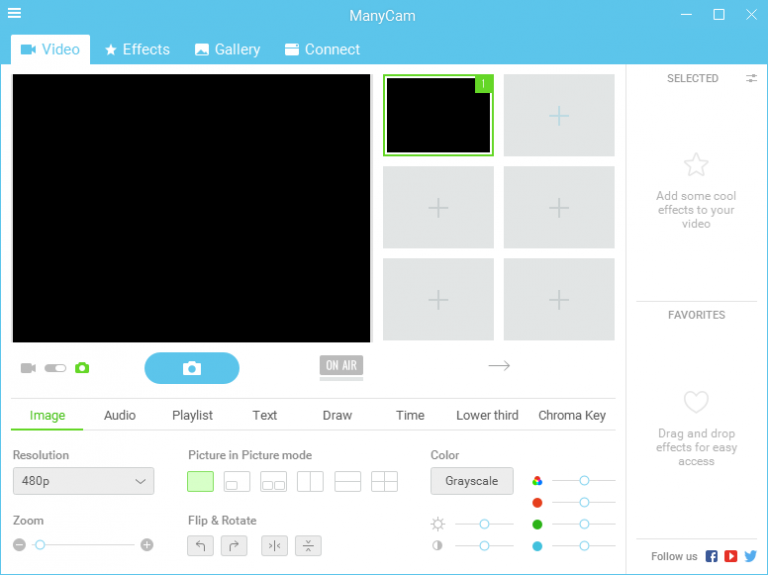The height and width of the screenshot is (575, 768).
Task: Select the Audio settings tab
Action: tap(120, 415)
